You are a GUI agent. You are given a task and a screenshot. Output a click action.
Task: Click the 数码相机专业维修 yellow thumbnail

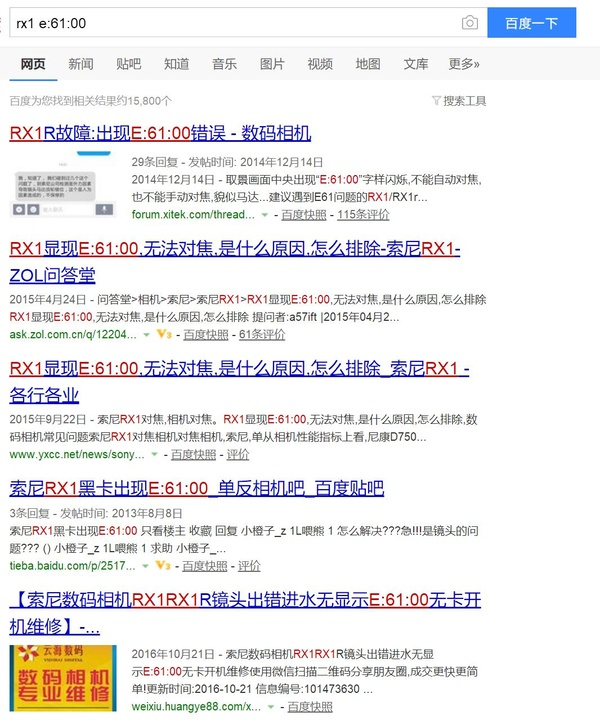tap(63, 678)
